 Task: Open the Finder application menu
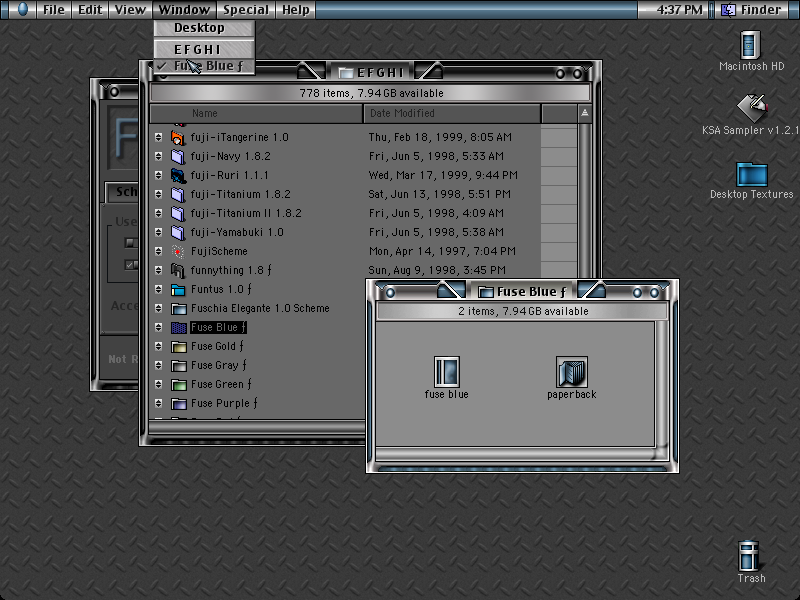(x=754, y=10)
